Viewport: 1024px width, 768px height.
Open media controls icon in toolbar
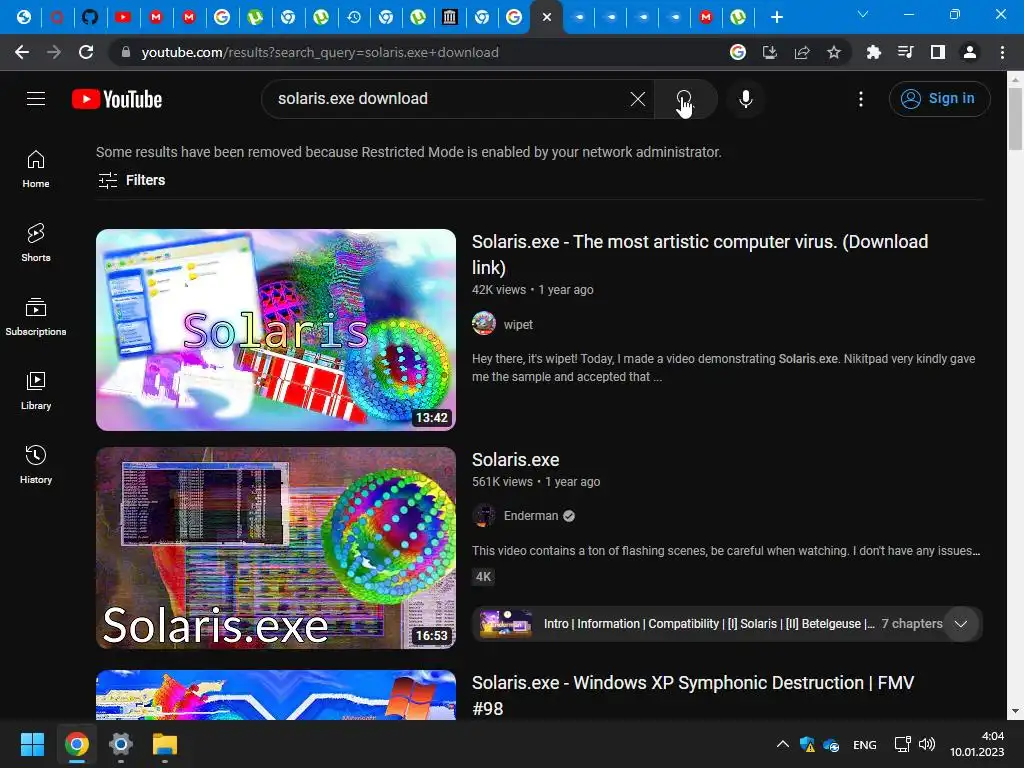pyautogui.click(x=906, y=52)
